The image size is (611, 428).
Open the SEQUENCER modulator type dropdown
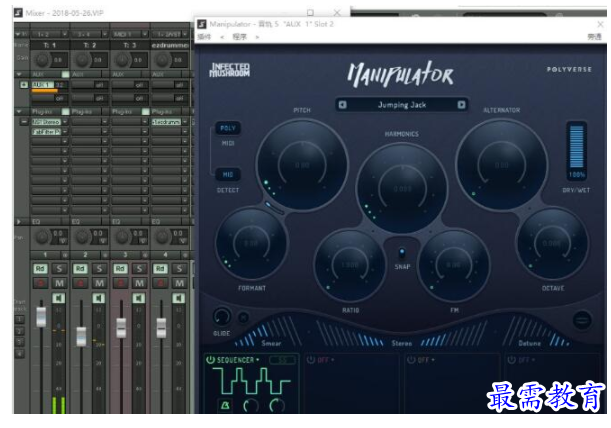238,360
